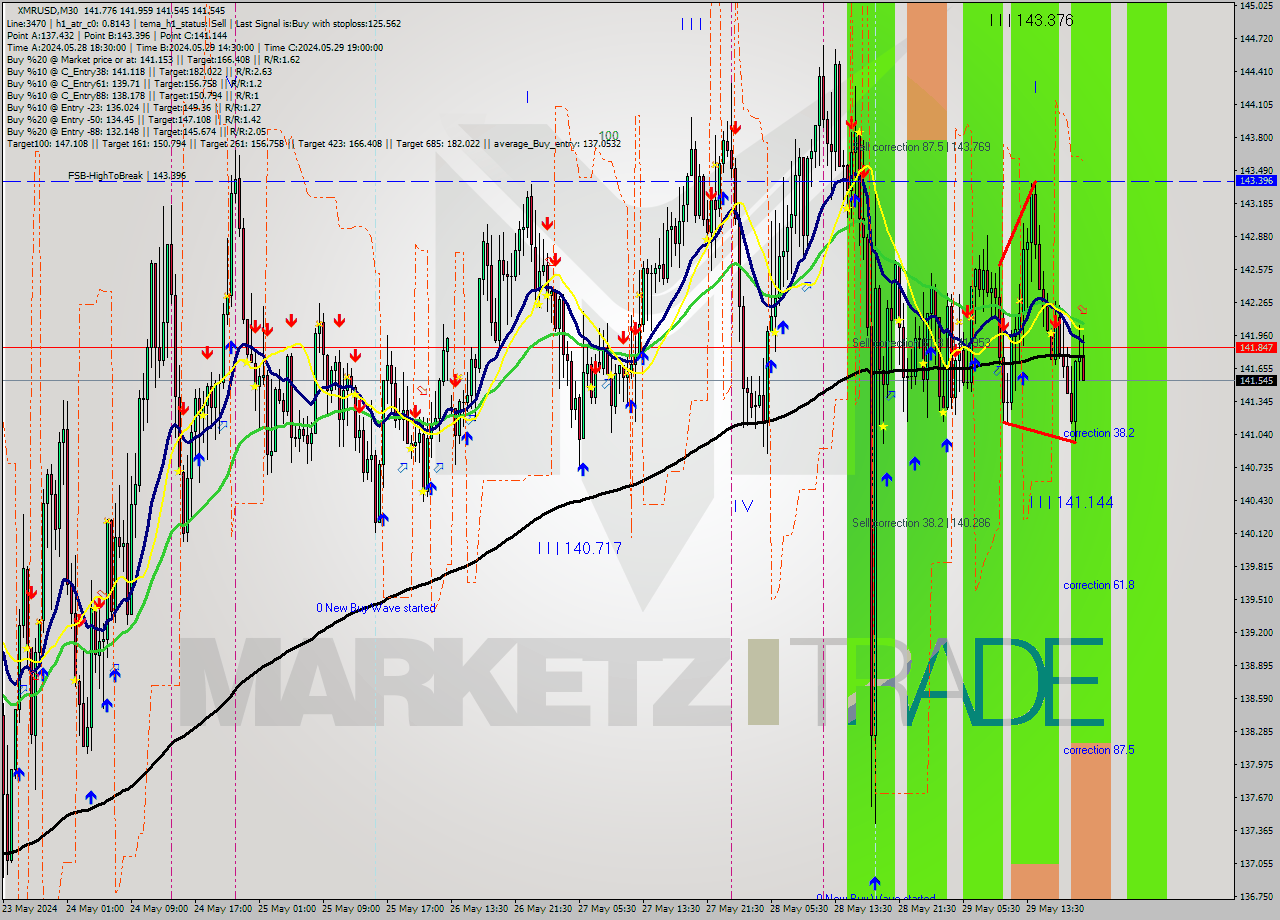The height and width of the screenshot is (920, 1280).
Task: Select the FSB-HighToBreak | 143.396 label
Action: [x=127, y=176]
